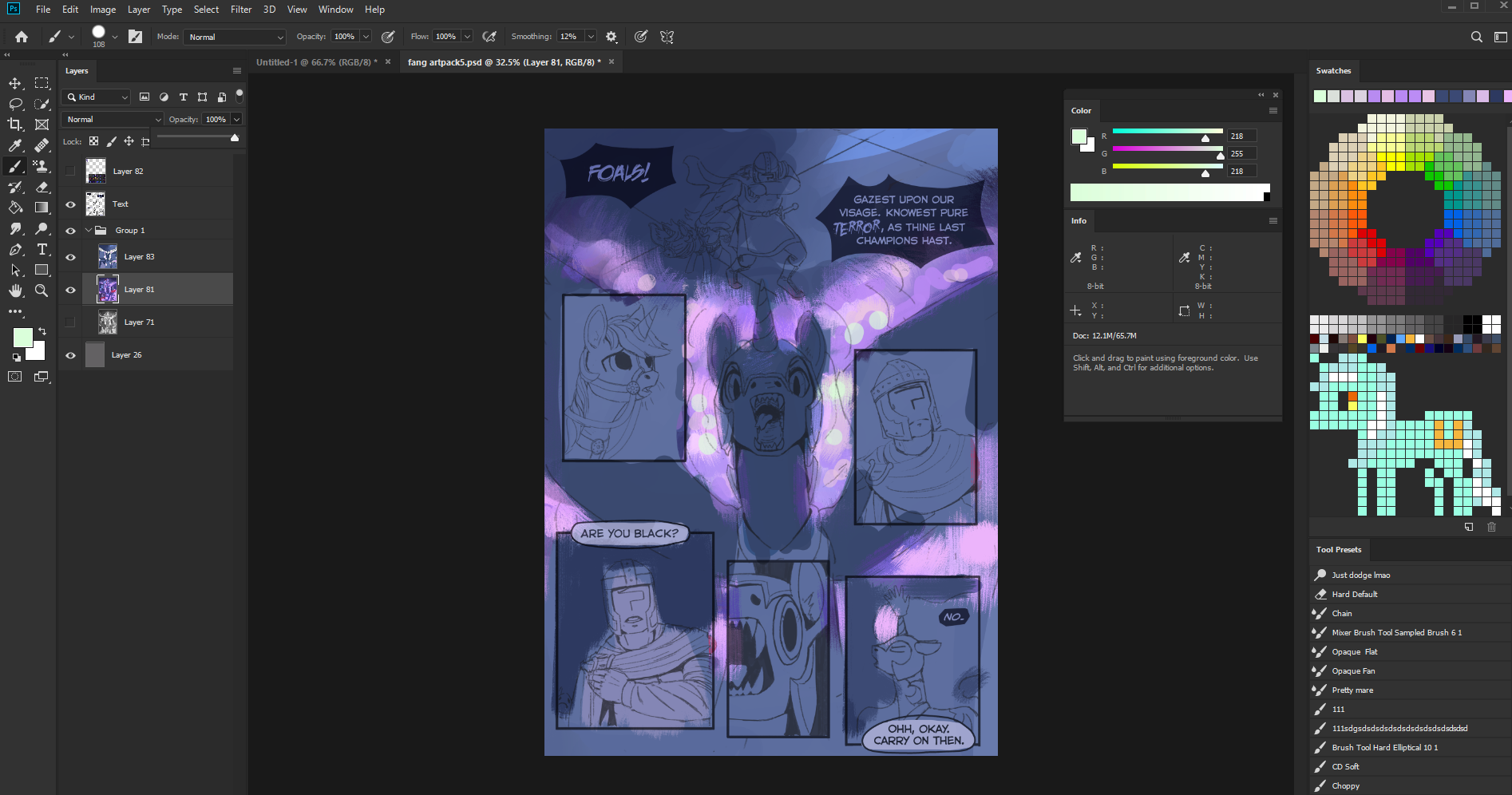The height and width of the screenshot is (795, 1512).
Task: Select the Horizontal Type tool
Action: [x=42, y=250]
